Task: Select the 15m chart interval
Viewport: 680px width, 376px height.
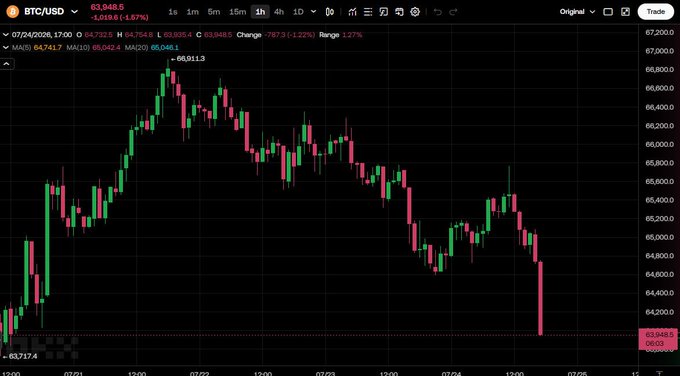Action: pyautogui.click(x=237, y=12)
